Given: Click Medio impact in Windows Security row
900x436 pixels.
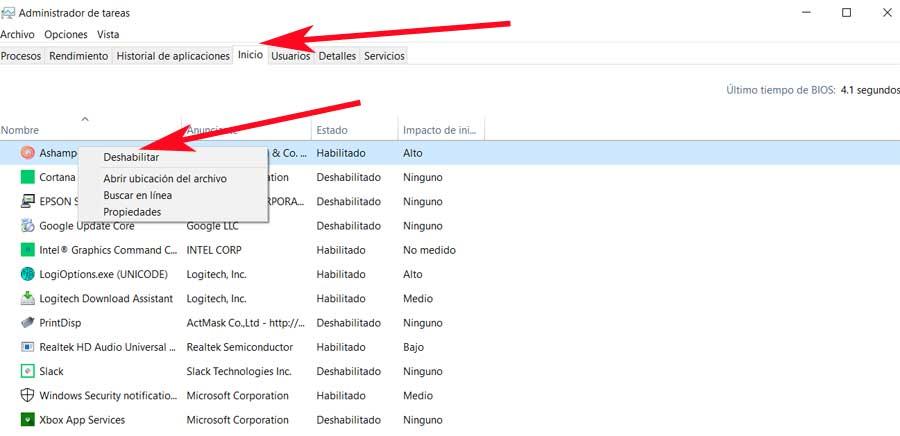Looking at the screenshot, I should 418,395.
